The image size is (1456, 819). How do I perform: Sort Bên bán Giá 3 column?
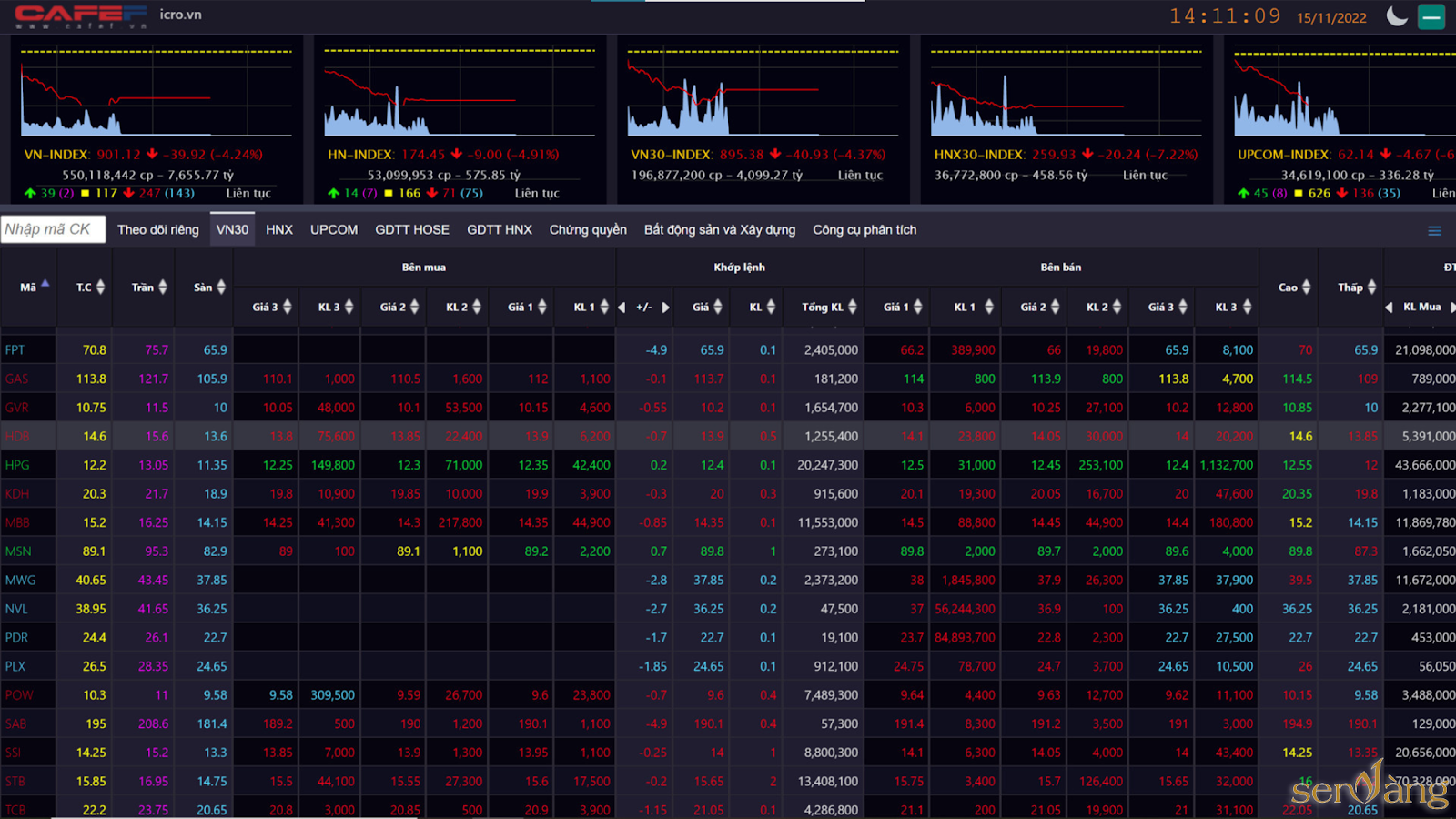click(x=1183, y=307)
